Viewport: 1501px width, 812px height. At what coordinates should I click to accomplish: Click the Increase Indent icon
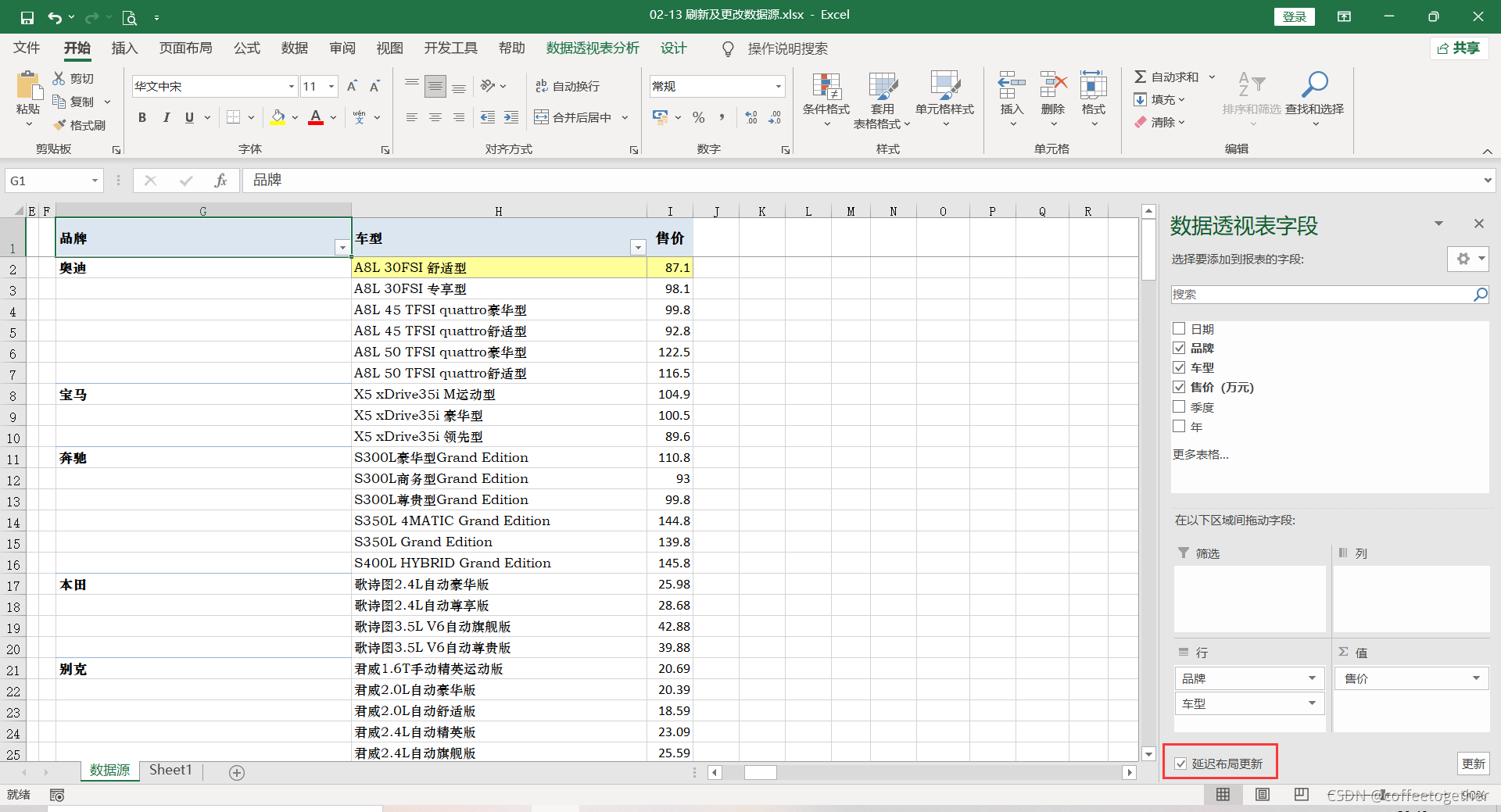click(x=511, y=117)
